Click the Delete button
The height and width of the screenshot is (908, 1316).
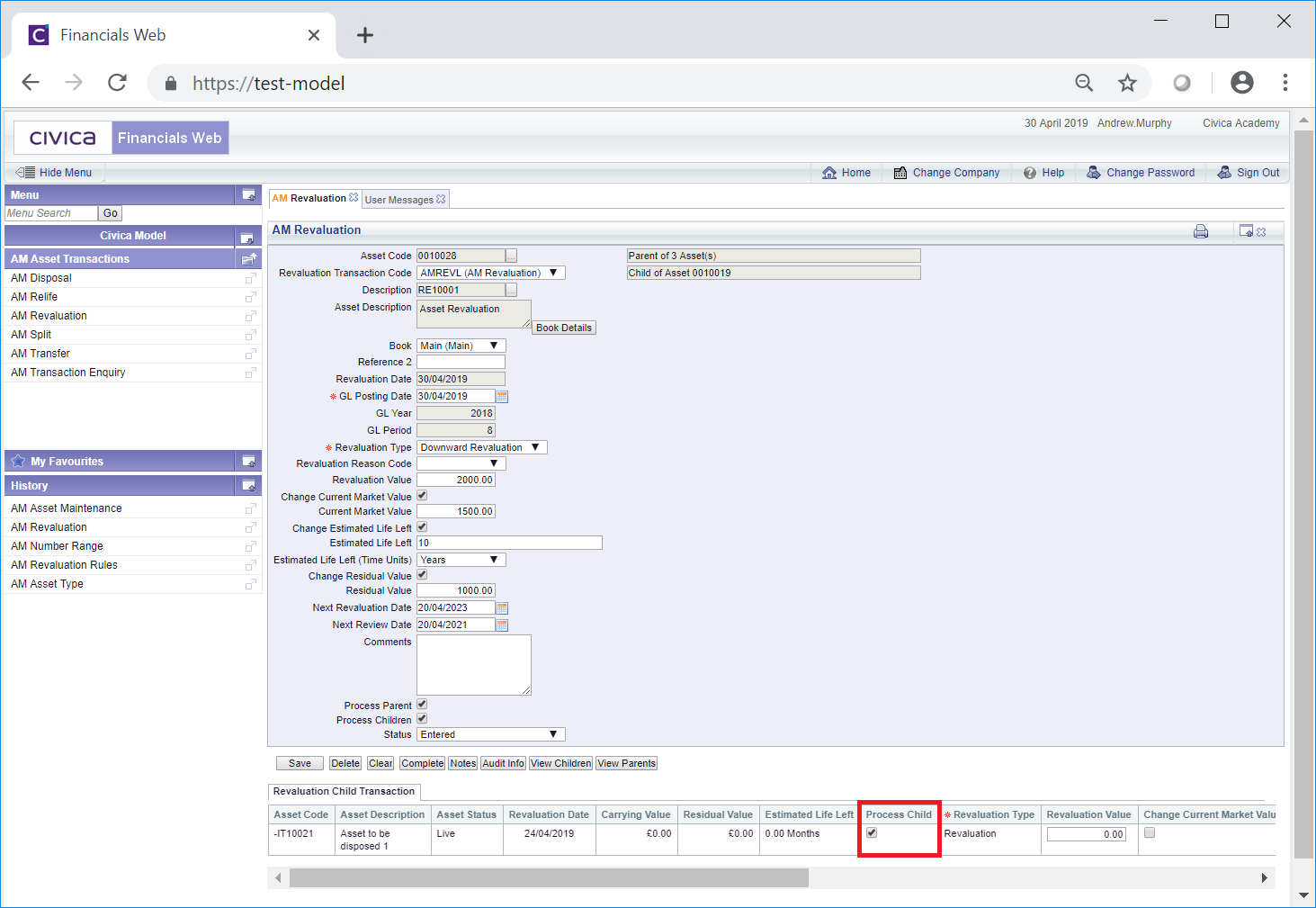(345, 763)
